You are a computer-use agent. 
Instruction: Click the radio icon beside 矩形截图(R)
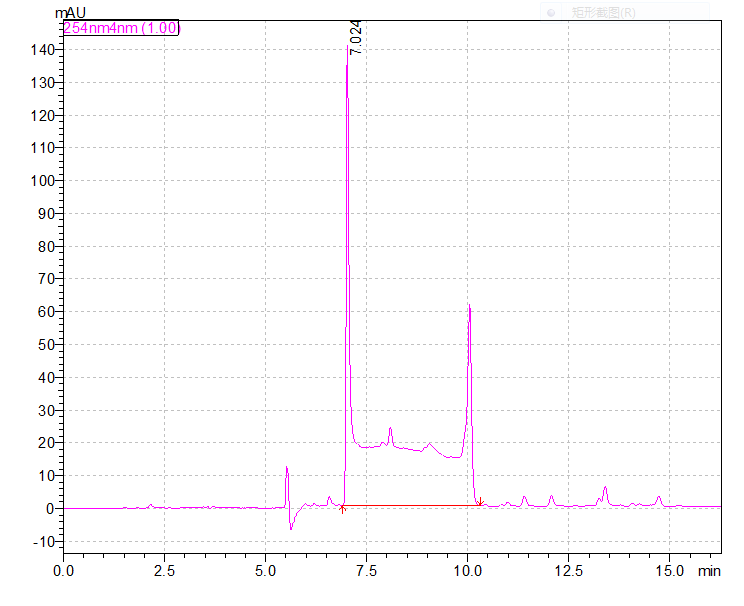(551, 13)
